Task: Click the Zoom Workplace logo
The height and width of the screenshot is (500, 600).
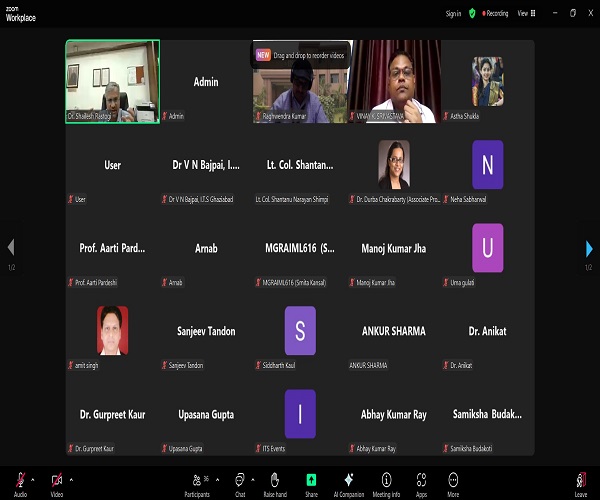Action: pyautogui.click(x=21, y=14)
